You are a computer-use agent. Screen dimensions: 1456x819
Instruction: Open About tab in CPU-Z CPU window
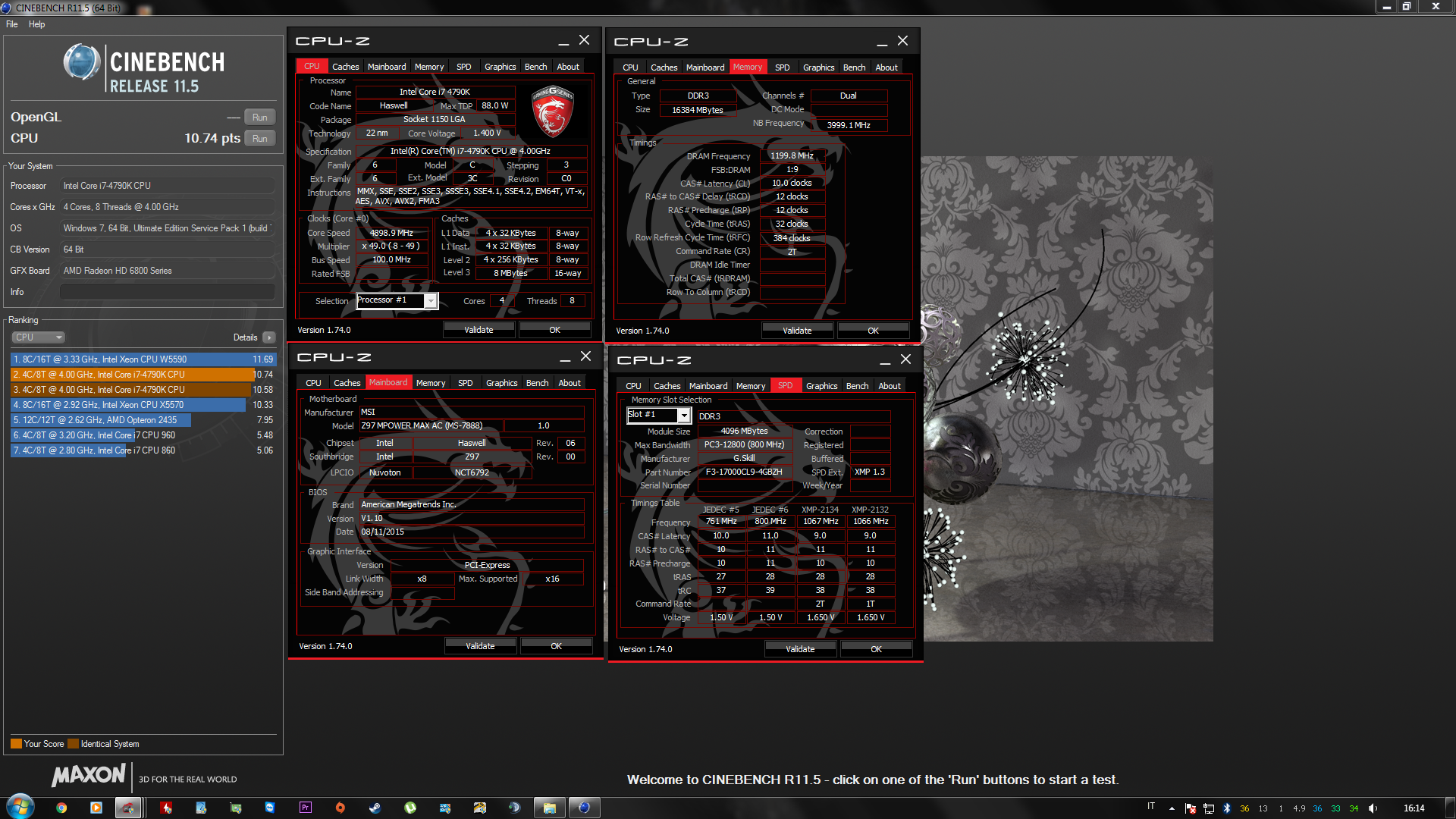(x=568, y=67)
